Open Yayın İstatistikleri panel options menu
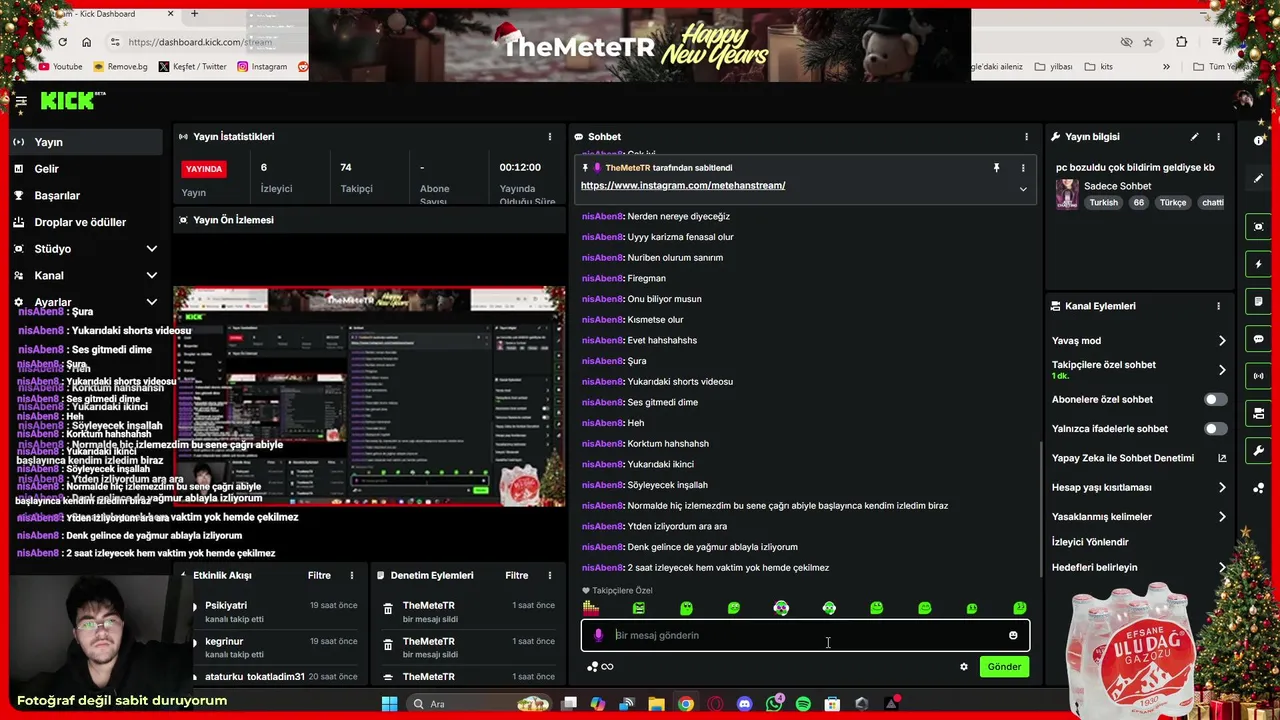1280x720 pixels. [549, 136]
